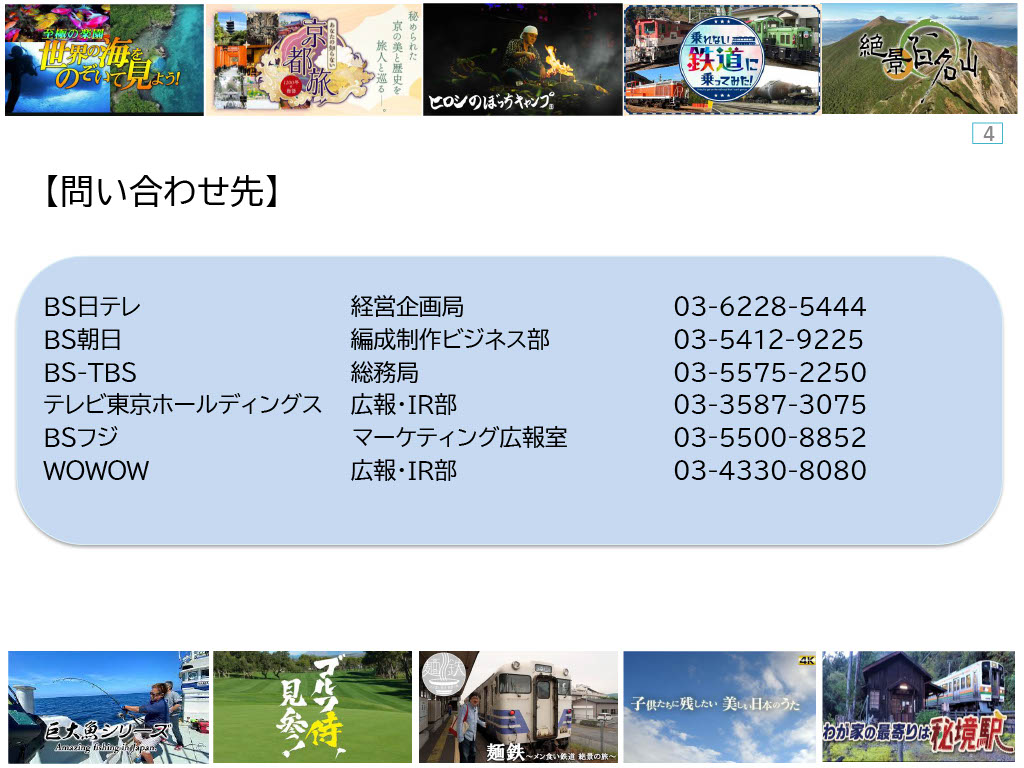Select the WOWOW phone number 03-4330-8080
This screenshot has width=1024, height=768.
coord(769,471)
